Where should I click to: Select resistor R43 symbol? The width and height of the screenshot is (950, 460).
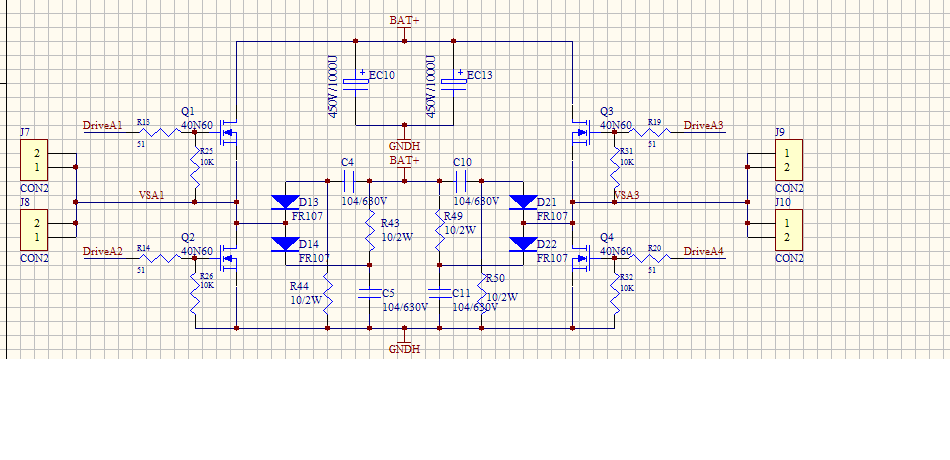pyautogui.click(x=370, y=230)
